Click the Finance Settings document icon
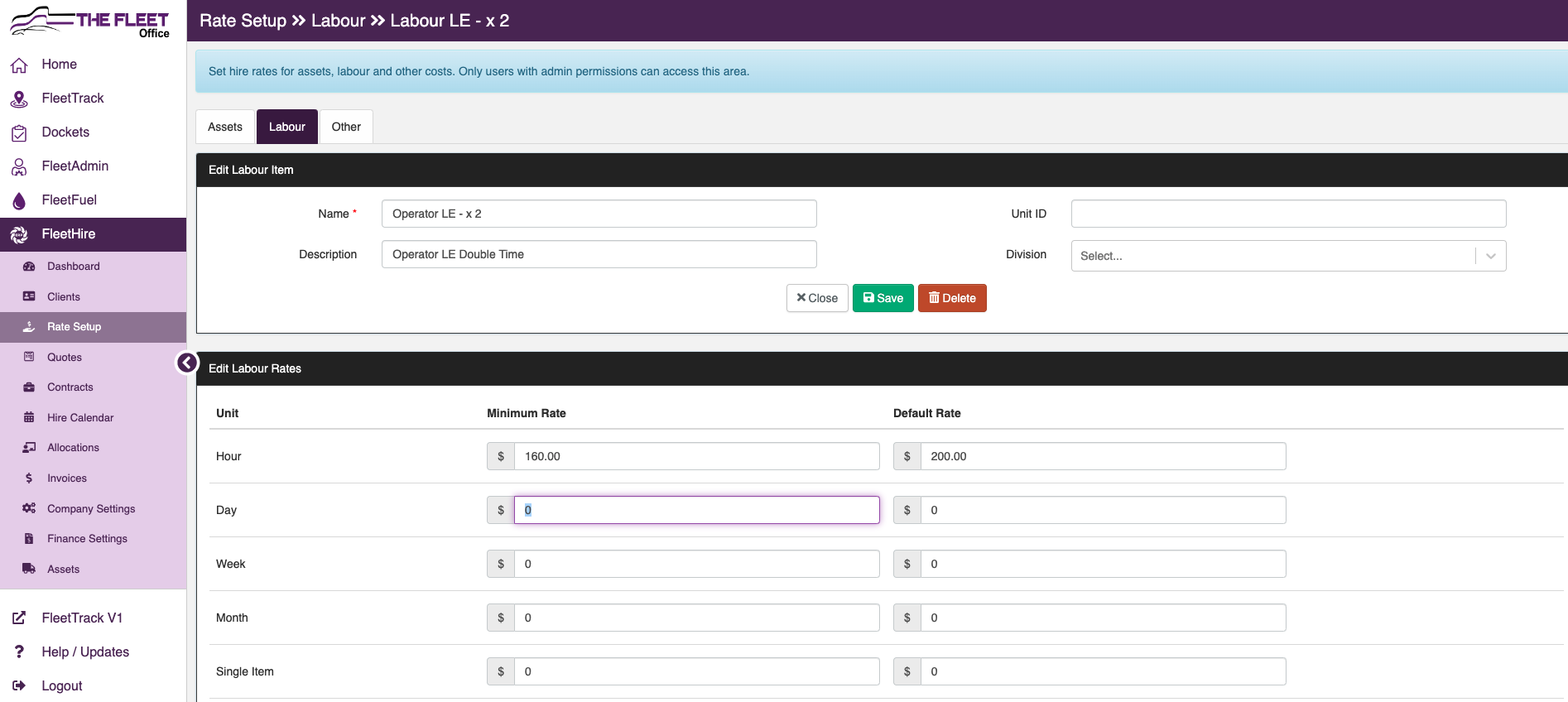1568x702 pixels. [x=29, y=539]
